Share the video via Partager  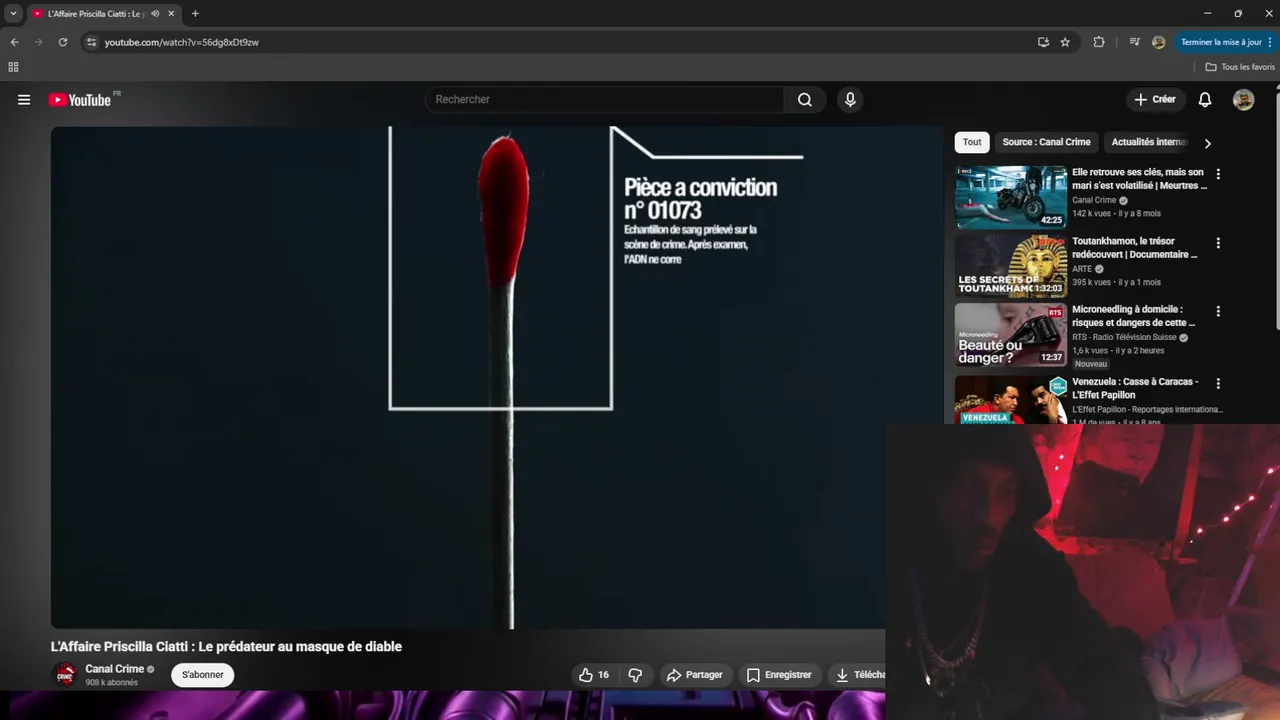click(695, 675)
